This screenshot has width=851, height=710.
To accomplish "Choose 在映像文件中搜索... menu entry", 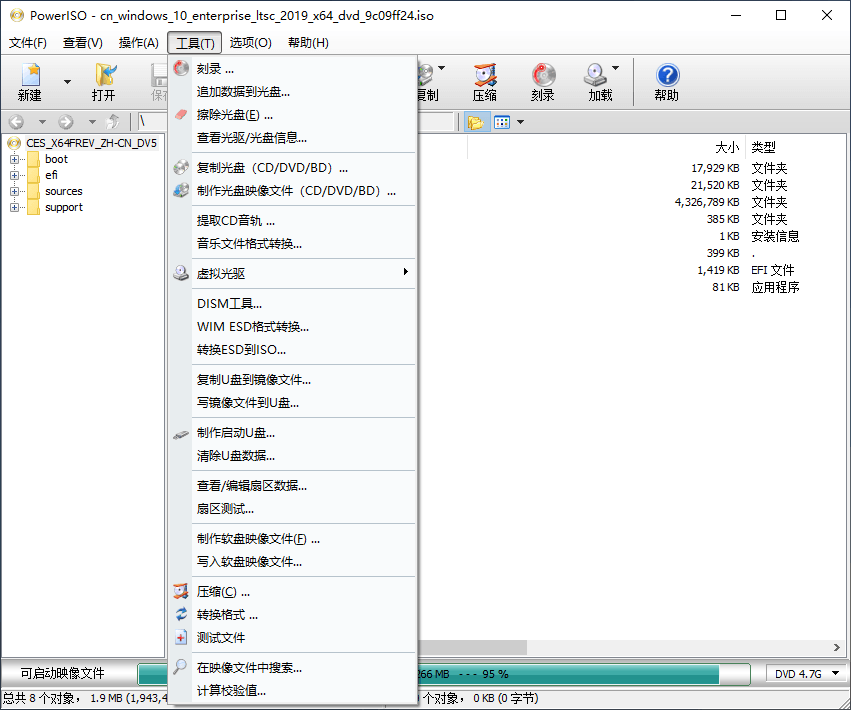I will point(293,668).
